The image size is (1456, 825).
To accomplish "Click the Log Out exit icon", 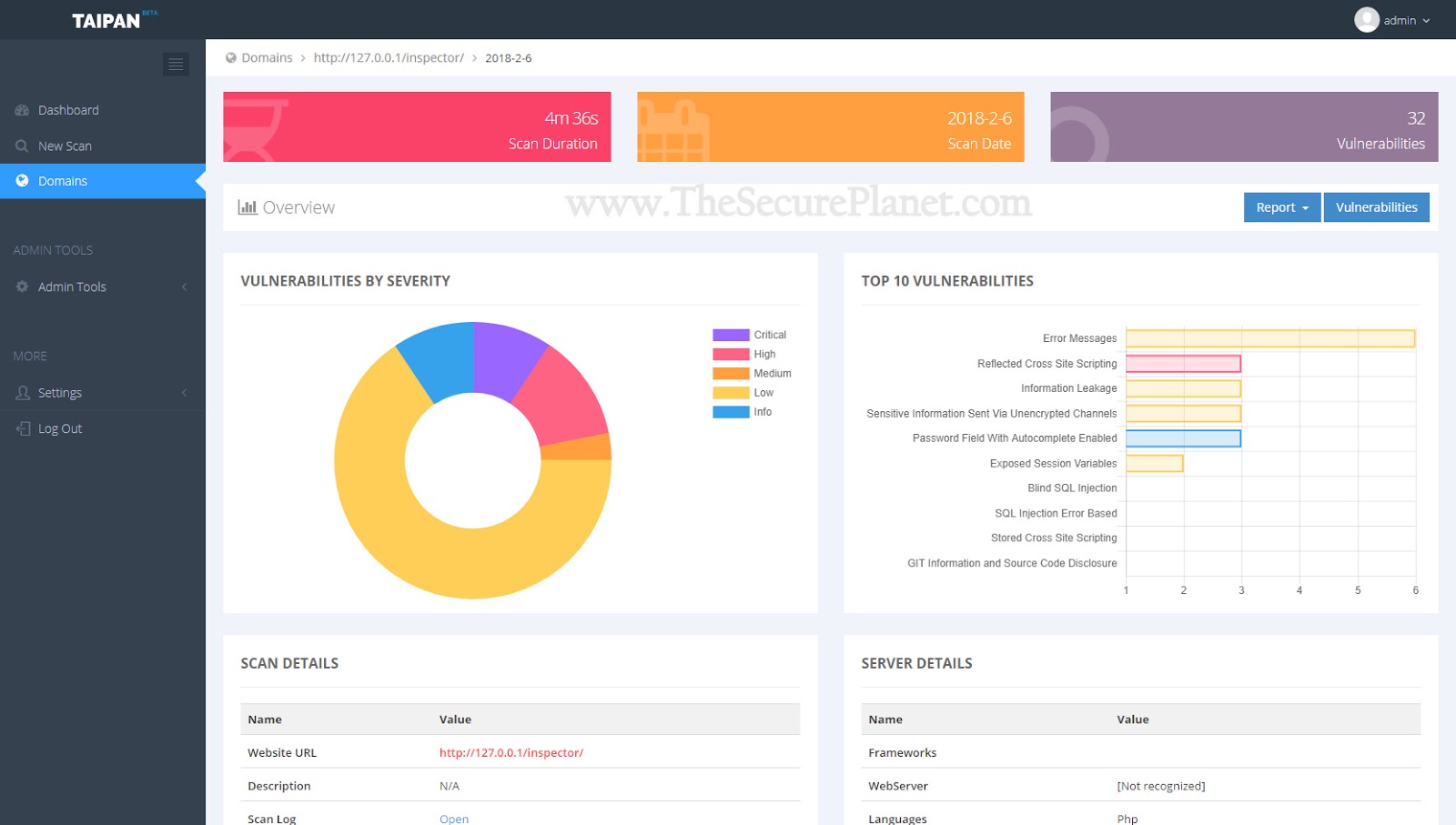I will click(x=22, y=428).
